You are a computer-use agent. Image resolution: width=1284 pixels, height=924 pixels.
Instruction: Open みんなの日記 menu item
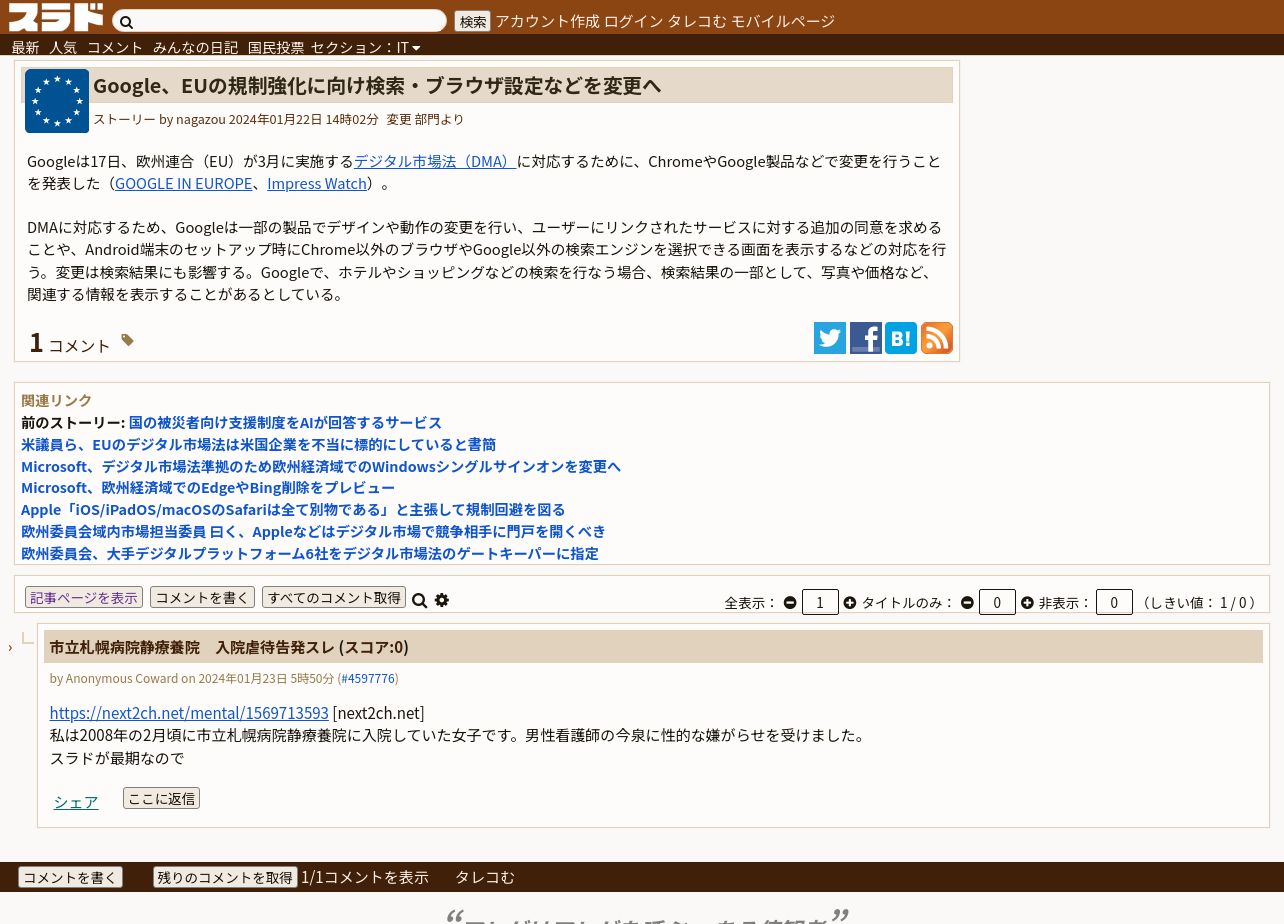(x=196, y=47)
